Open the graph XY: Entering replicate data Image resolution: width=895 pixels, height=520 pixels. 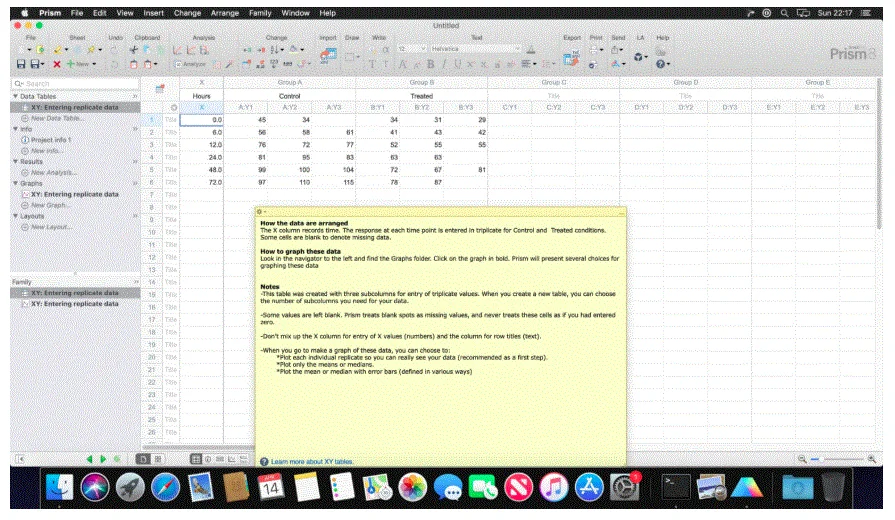click(75, 194)
